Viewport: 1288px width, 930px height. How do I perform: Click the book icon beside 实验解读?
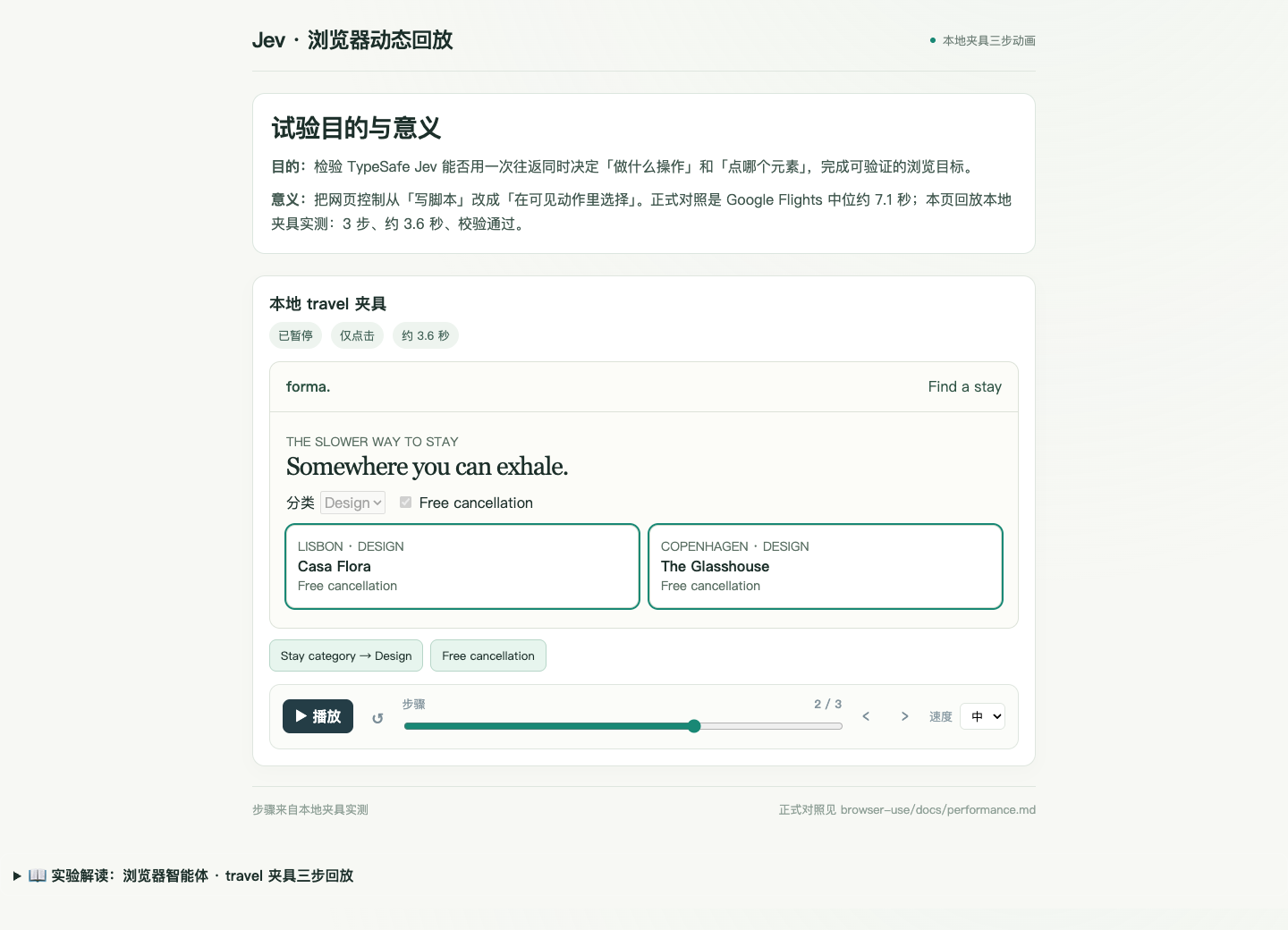point(38,875)
